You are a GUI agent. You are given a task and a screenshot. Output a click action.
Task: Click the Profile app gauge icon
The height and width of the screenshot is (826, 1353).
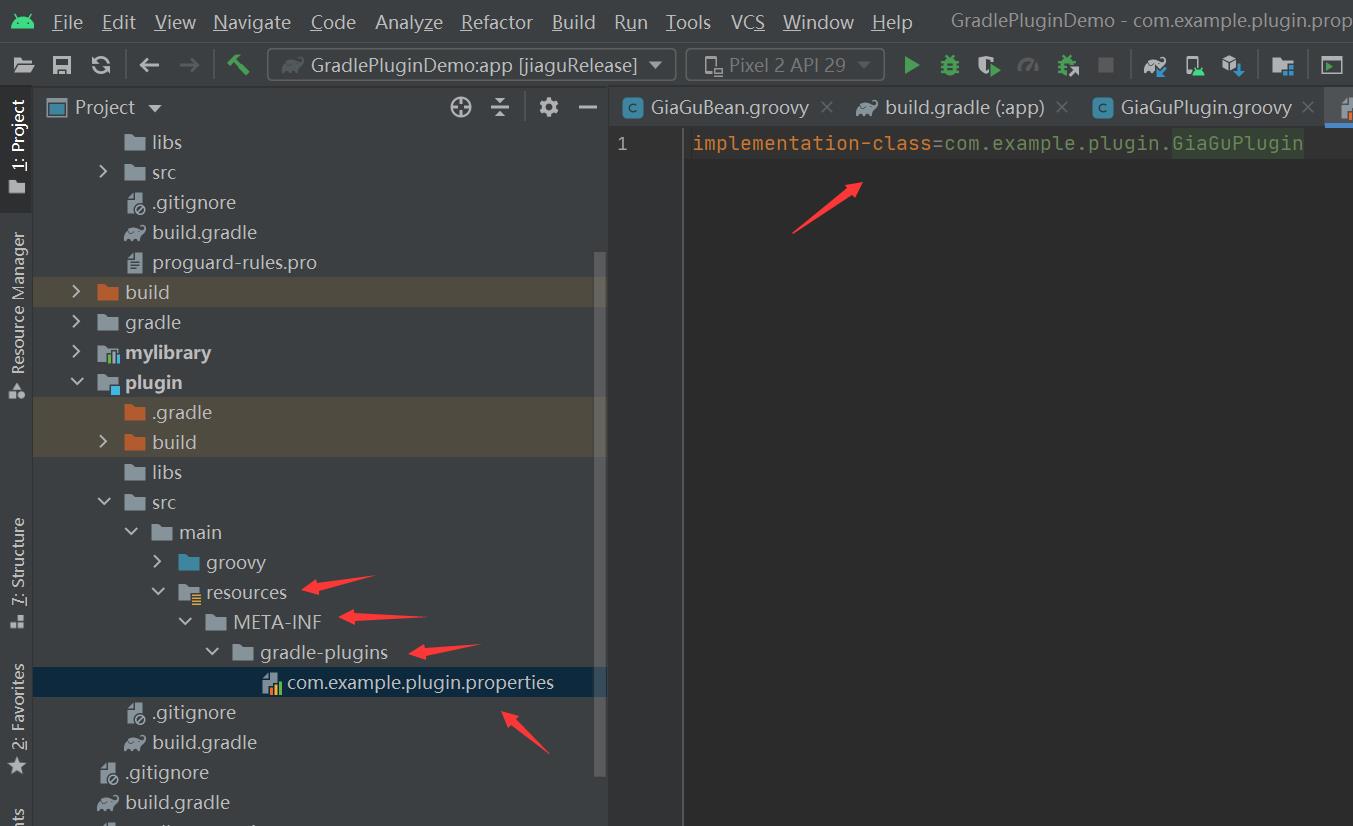coord(1028,65)
